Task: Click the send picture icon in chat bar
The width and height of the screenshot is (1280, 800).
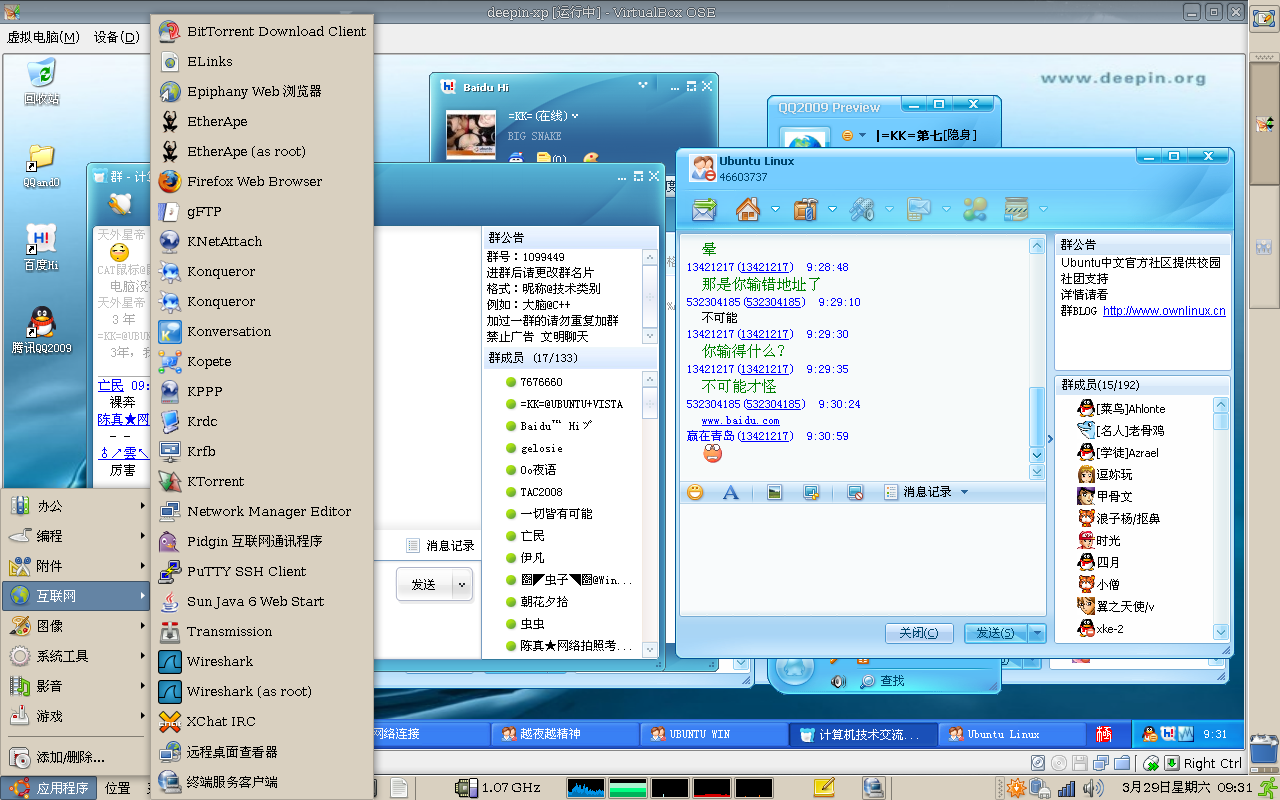Action: point(774,492)
